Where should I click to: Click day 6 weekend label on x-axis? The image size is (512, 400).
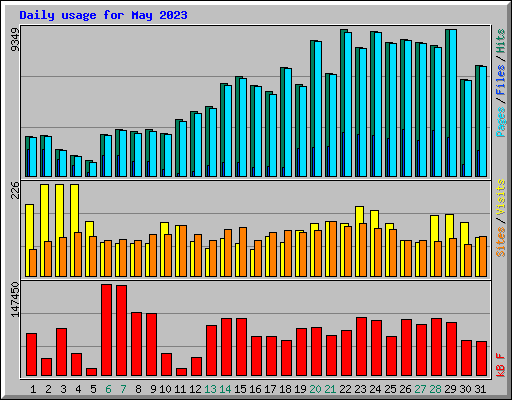108,389
